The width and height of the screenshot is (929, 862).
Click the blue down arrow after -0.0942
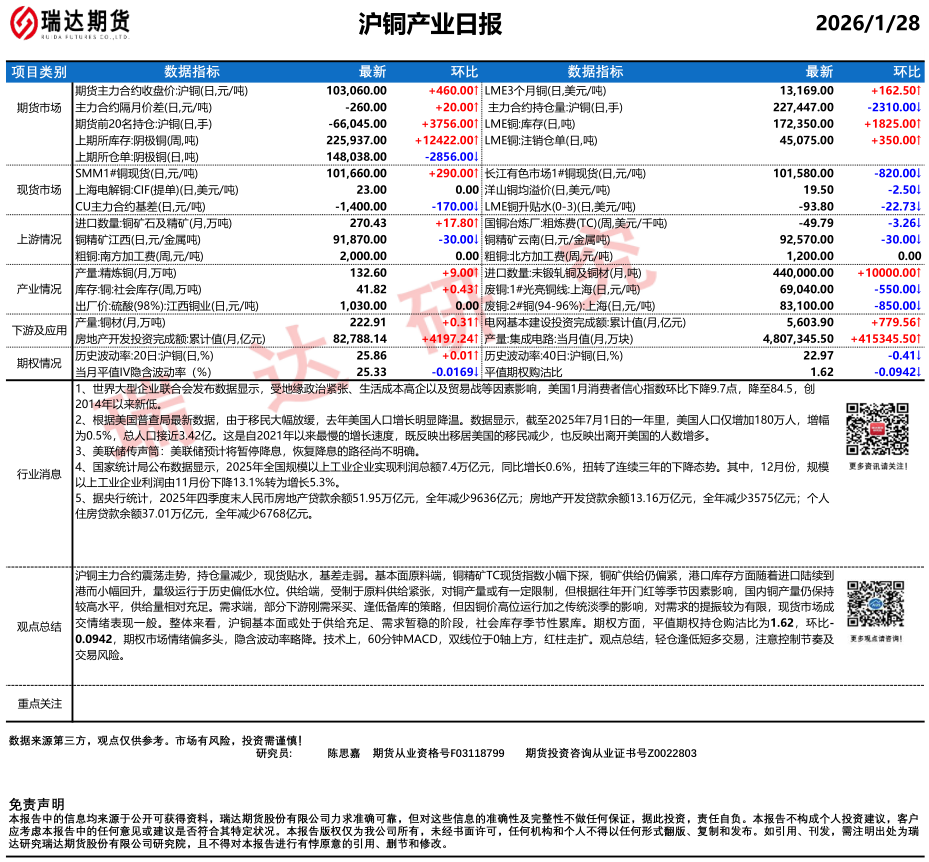[918, 372]
